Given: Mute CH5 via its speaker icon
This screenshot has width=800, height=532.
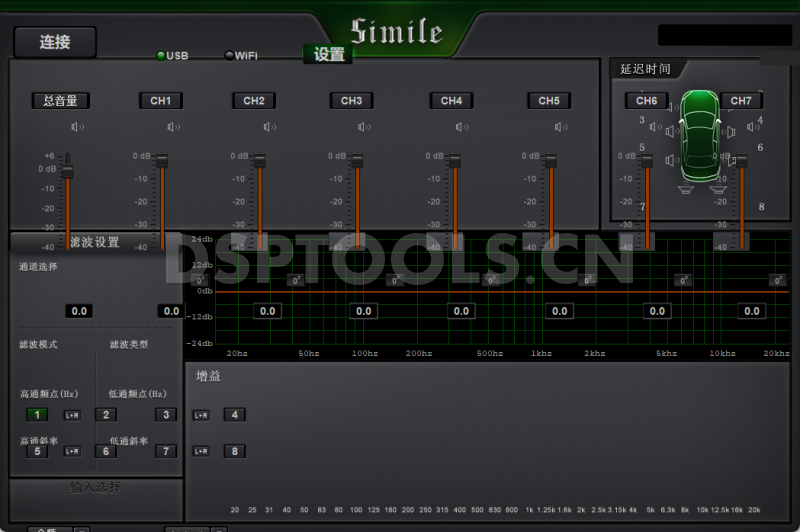Looking at the screenshot, I should [x=559, y=127].
